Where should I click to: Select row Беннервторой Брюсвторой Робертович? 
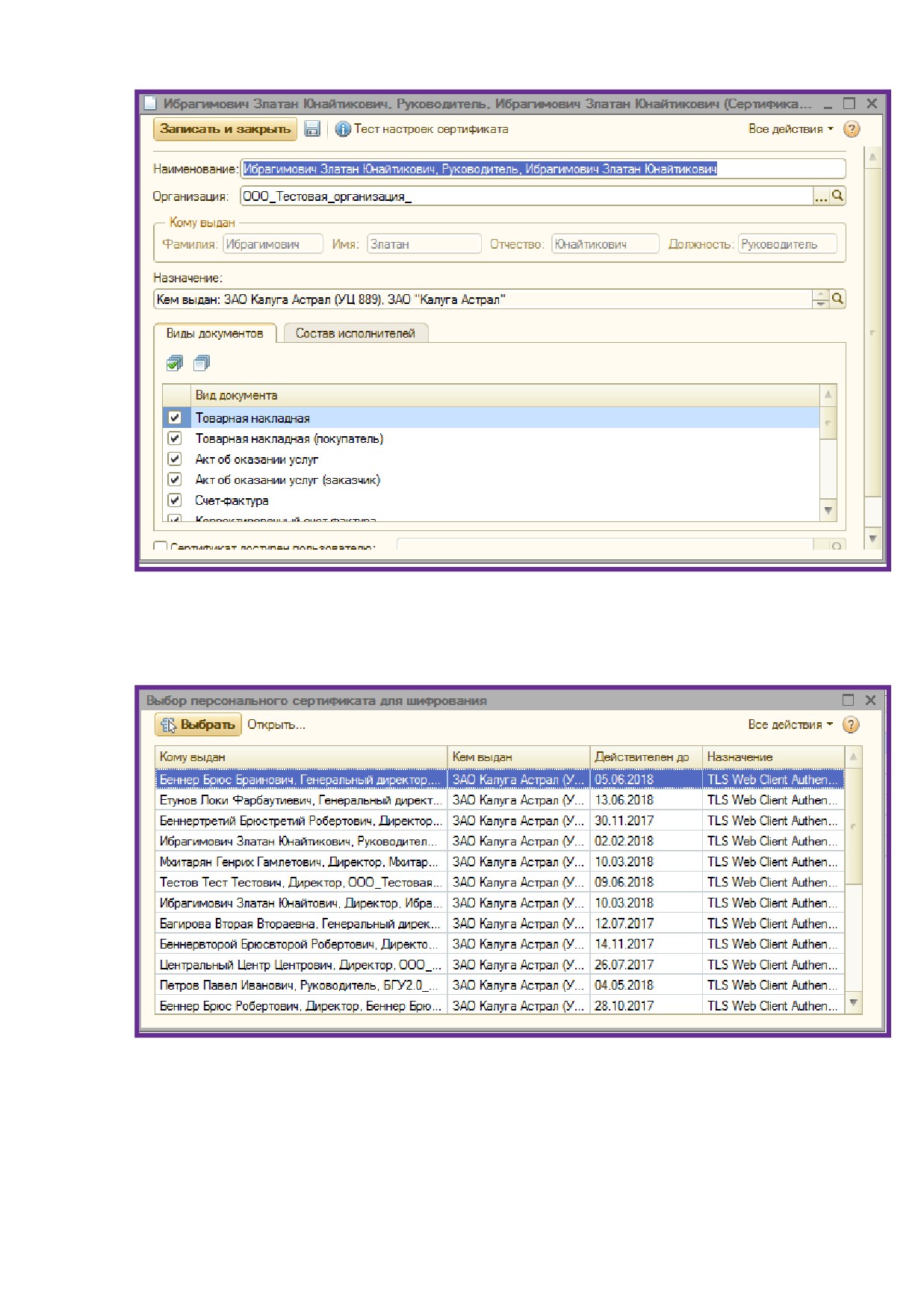click(500, 944)
